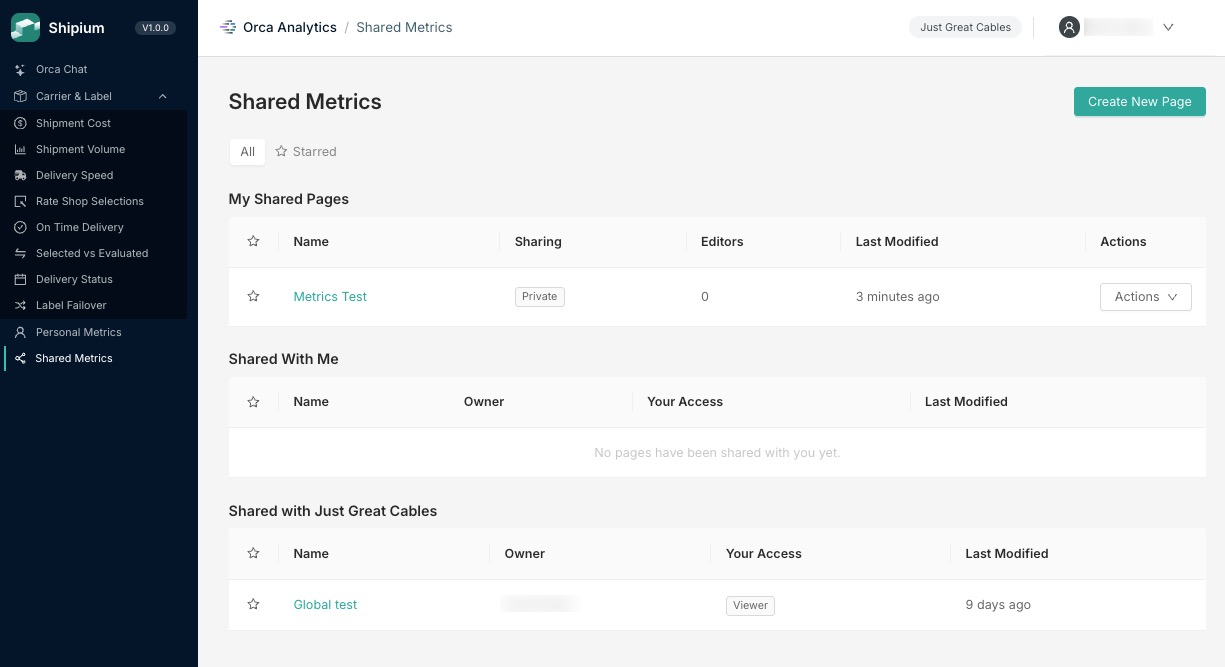This screenshot has width=1225, height=667.
Task: Click the Sharing column header
Action: [538, 241]
